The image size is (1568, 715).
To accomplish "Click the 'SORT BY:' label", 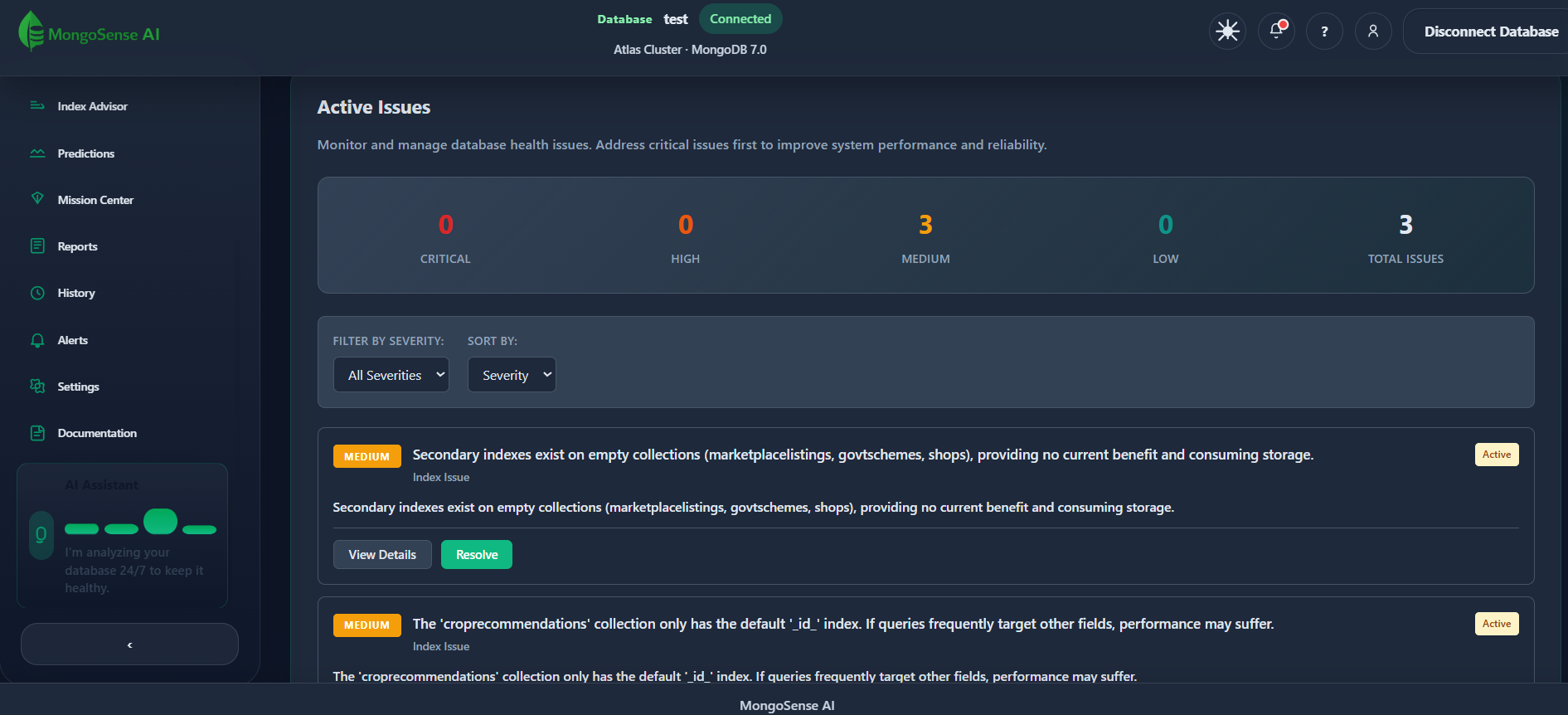I will click(493, 341).
